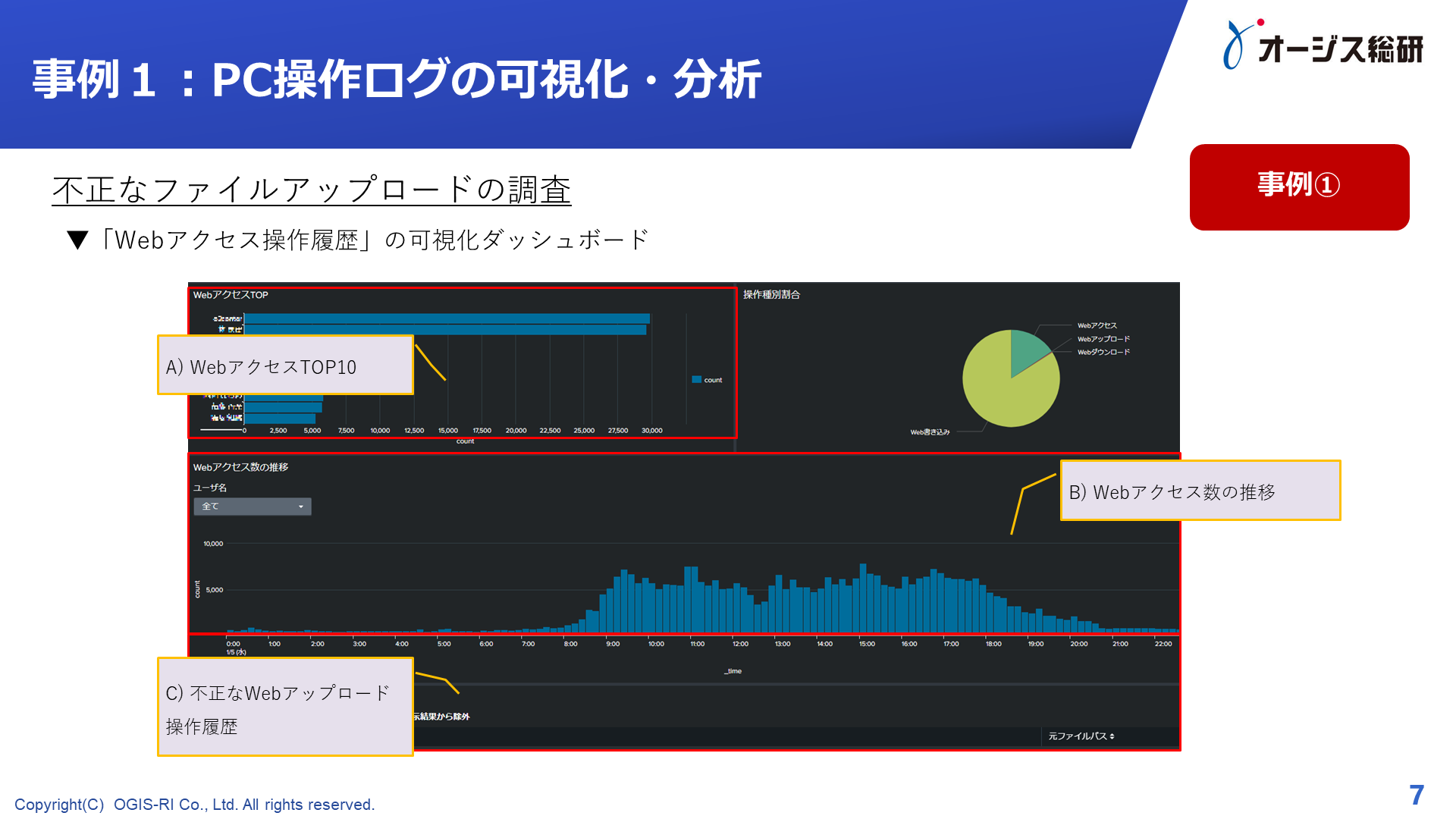Click the underlined 不正なファイルアップロードの調査 heading
Image resolution: width=1456 pixels, height=819 pixels.
pos(311,190)
